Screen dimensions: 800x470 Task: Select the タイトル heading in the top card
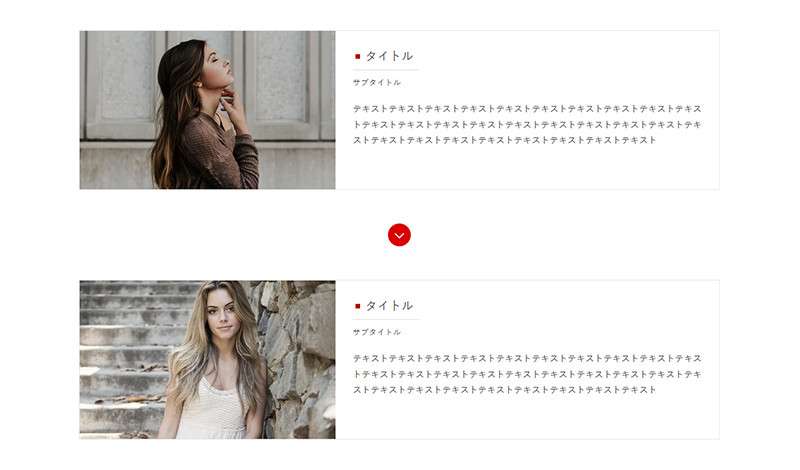click(x=389, y=56)
